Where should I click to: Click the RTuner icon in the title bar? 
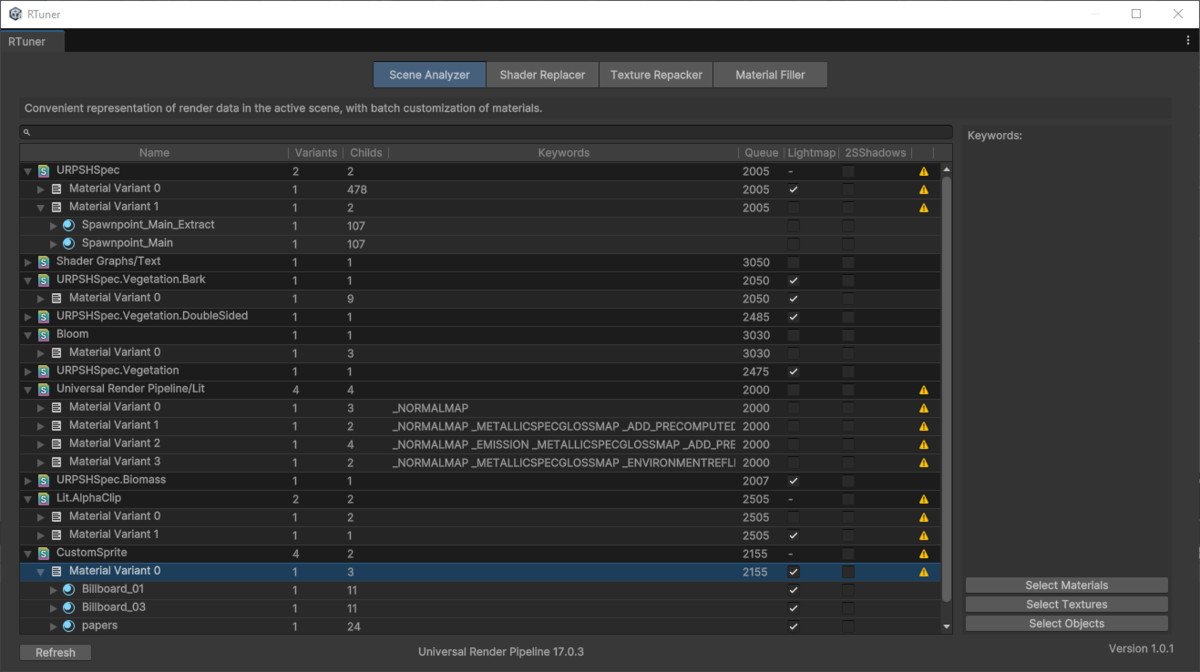tap(15, 13)
